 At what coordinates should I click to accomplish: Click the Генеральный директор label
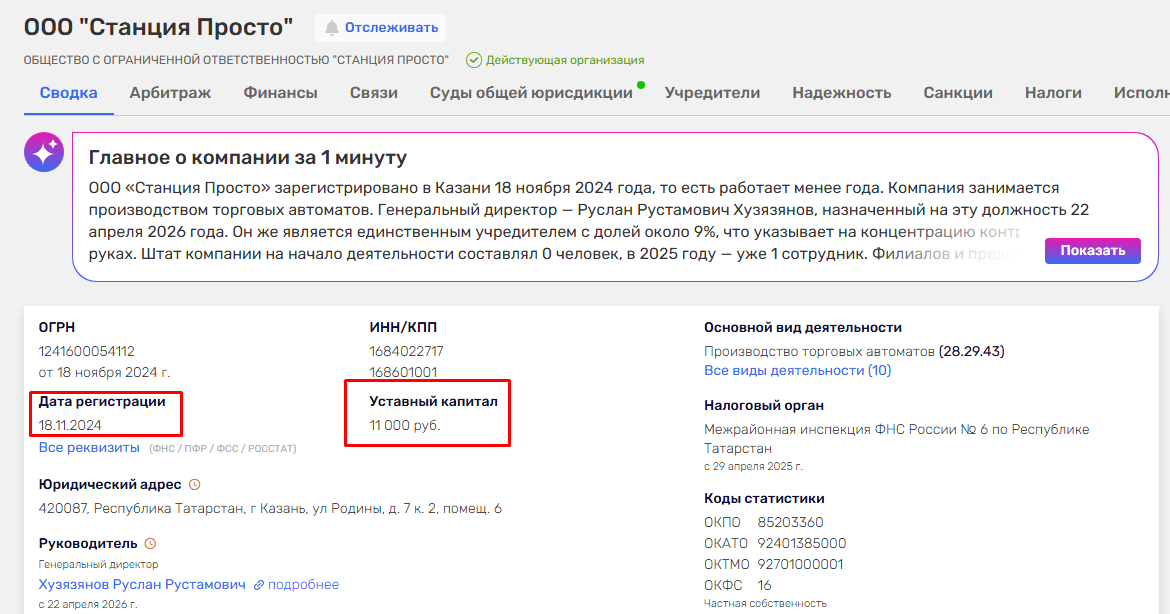tap(98, 565)
